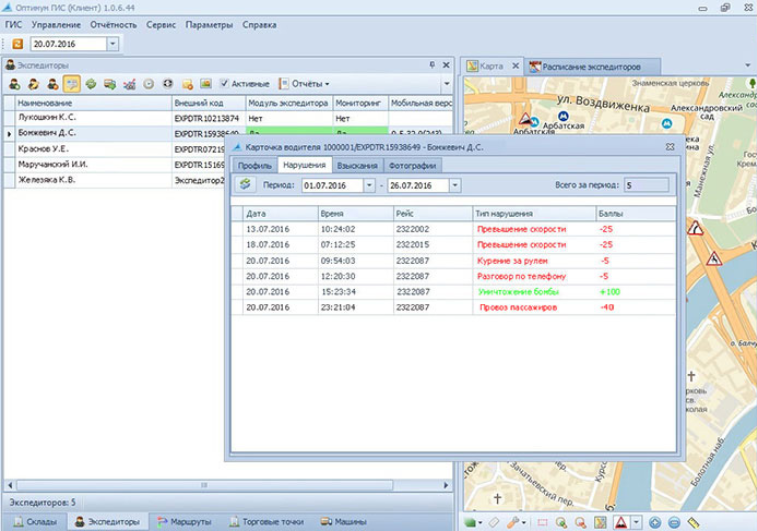This screenshot has width=757, height=531.
Task: Open the period start date 01.07.2016 dropdown
Action: [x=369, y=185]
